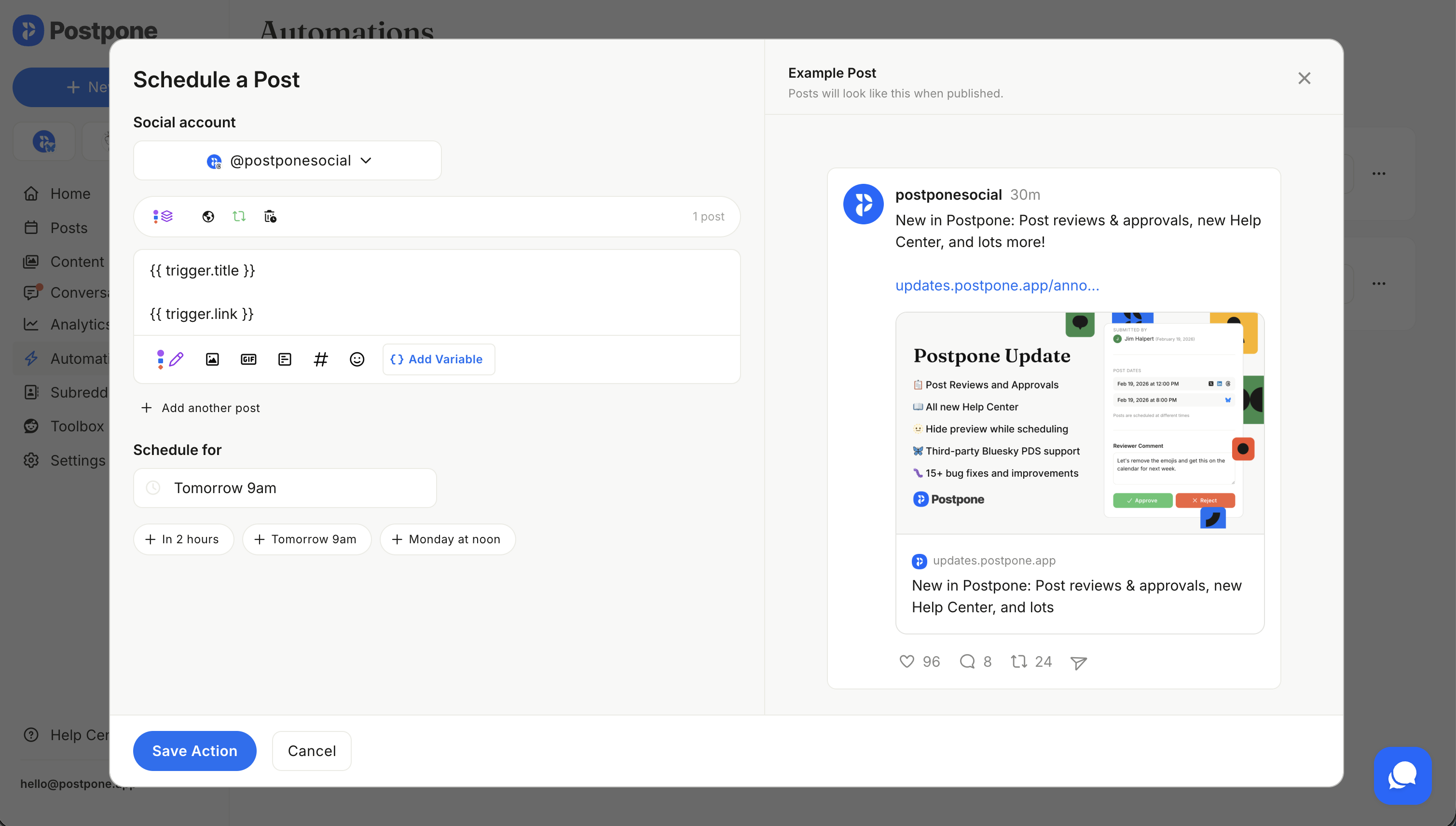Viewport: 1456px width, 826px height.
Task: Expand the Tomorrow 9am schedule field
Action: [284, 487]
